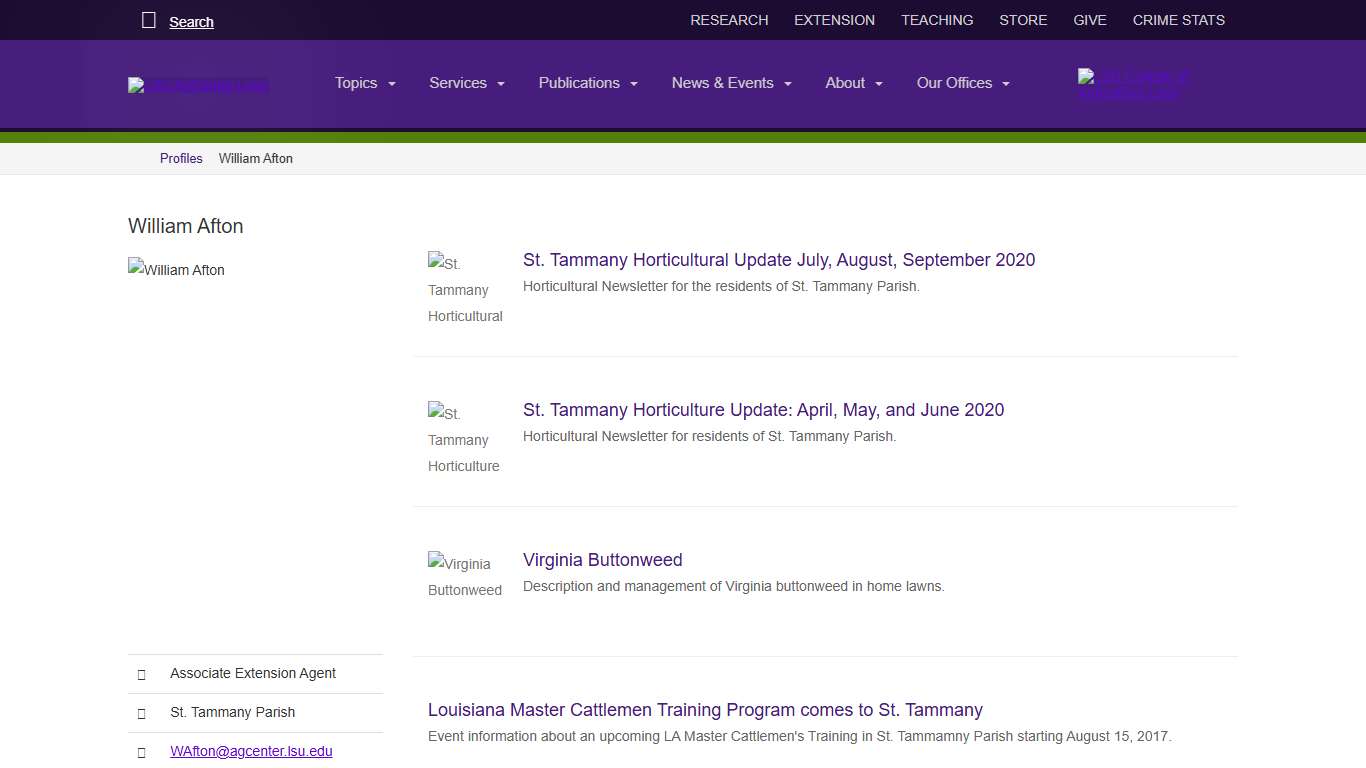Open the Publications dropdown
Screen dimensions: 1366x768
(x=588, y=83)
